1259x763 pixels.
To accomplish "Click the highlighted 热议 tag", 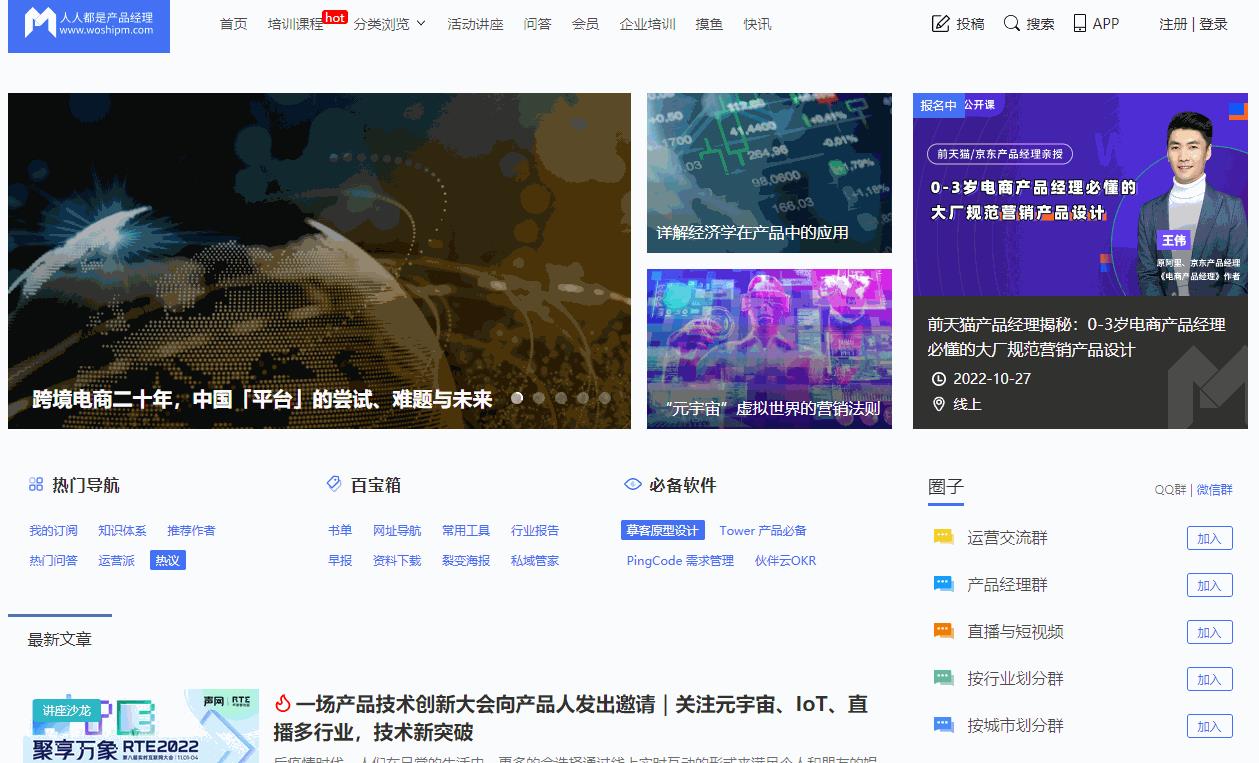I will (168, 560).
